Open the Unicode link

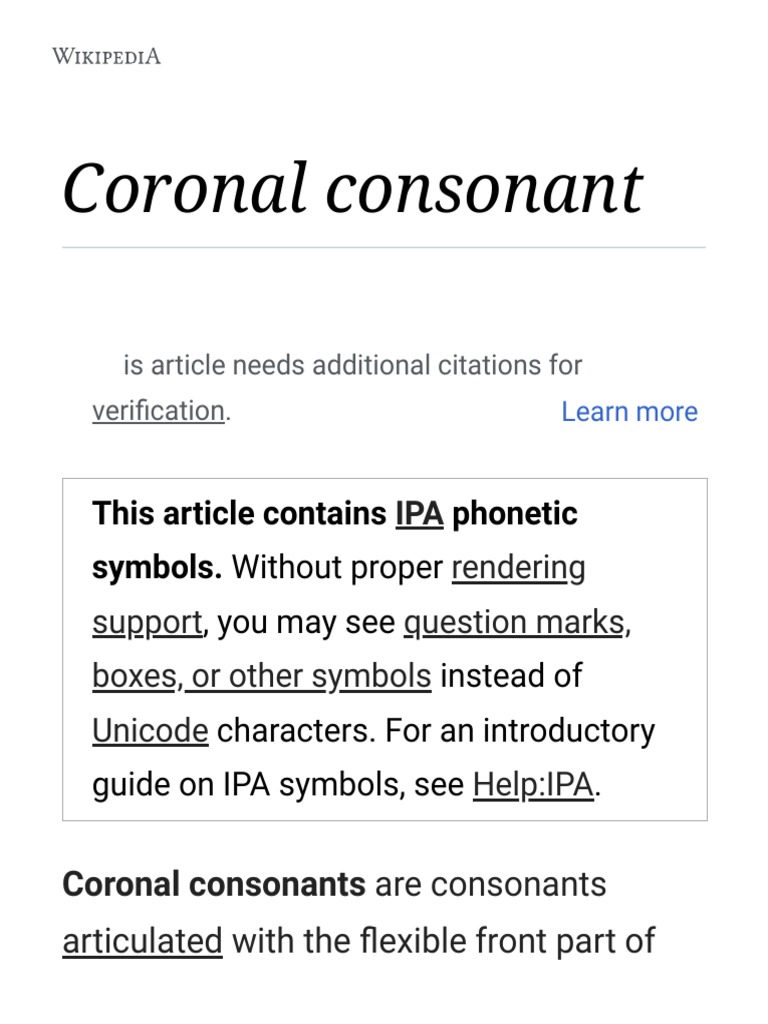(150, 730)
